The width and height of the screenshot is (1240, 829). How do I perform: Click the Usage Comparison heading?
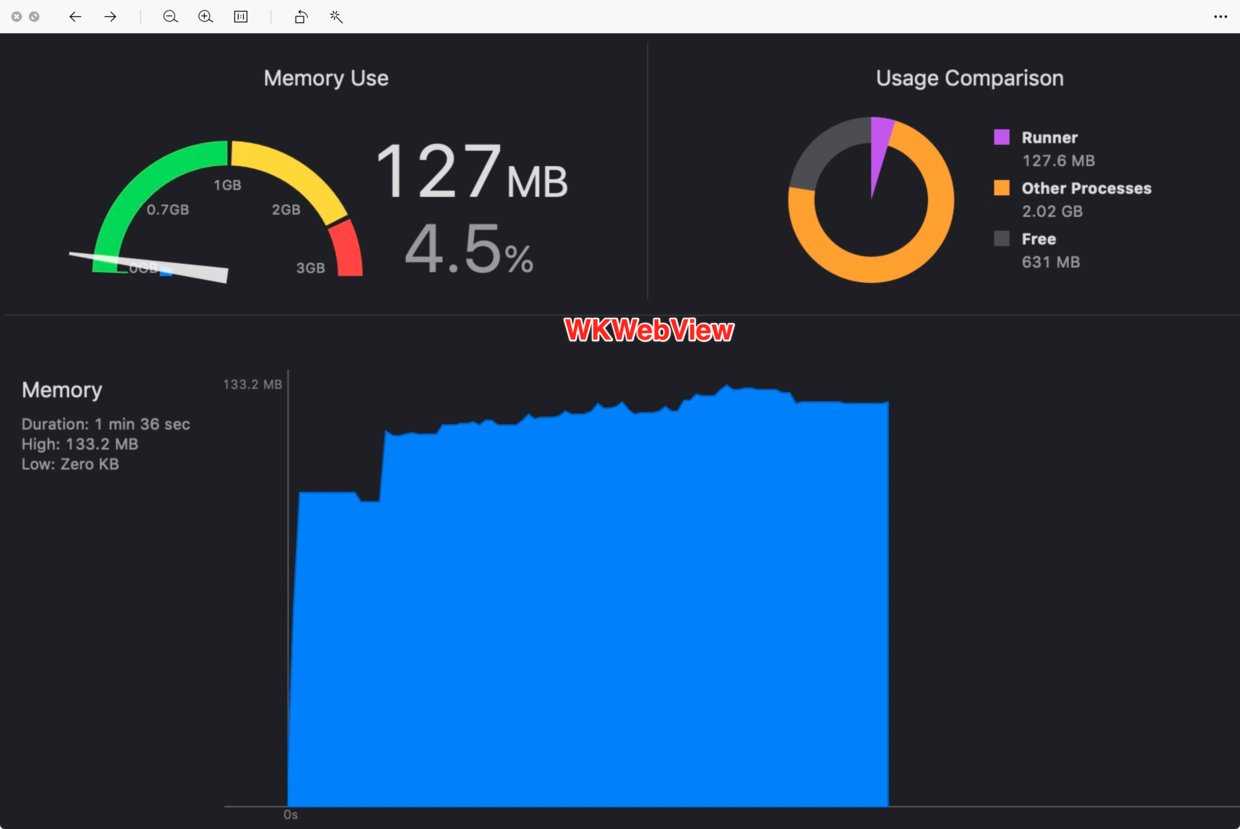click(970, 78)
